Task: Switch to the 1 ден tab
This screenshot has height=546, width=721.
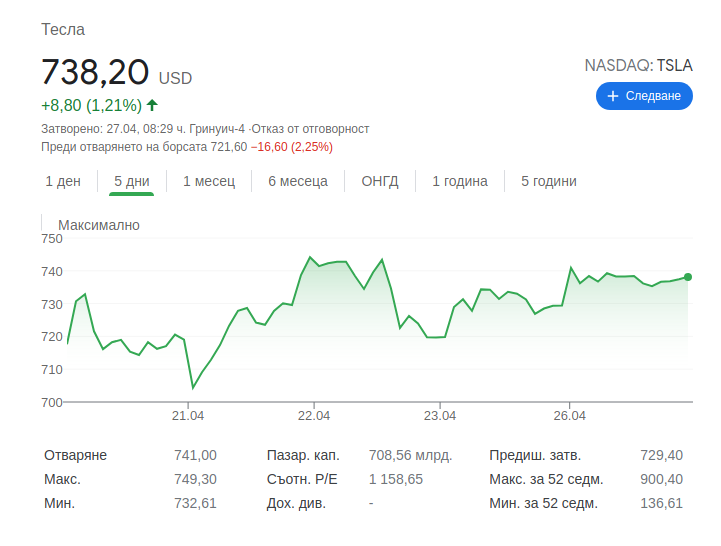Action: point(63,181)
